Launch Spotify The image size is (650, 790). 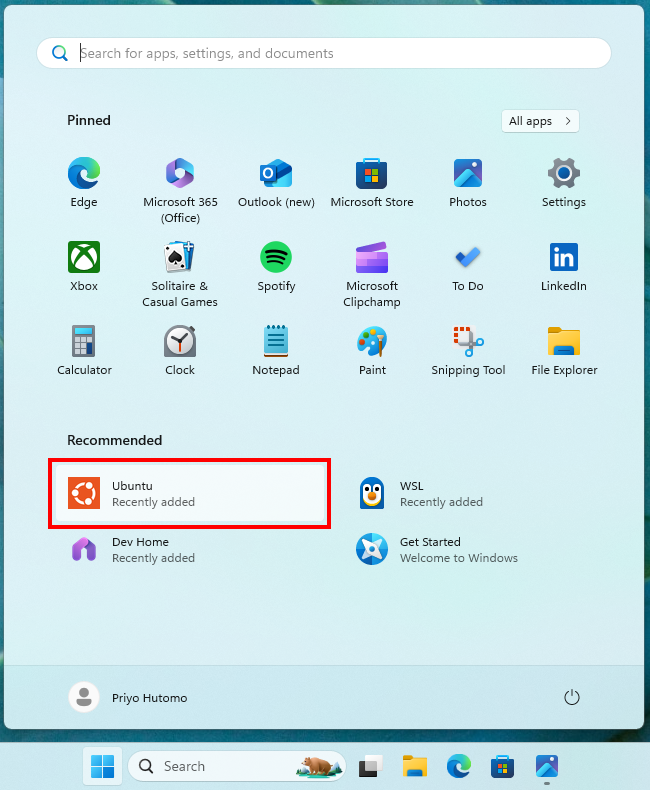(x=276, y=267)
